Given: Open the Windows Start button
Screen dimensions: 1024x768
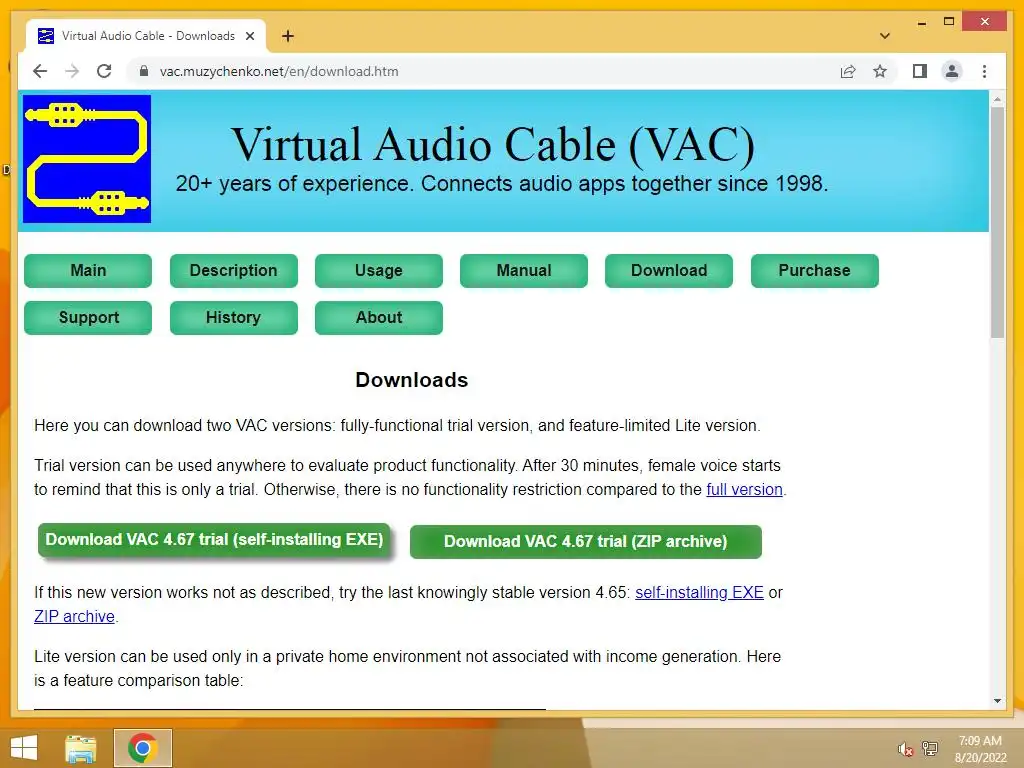Looking at the screenshot, I should (x=24, y=748).
